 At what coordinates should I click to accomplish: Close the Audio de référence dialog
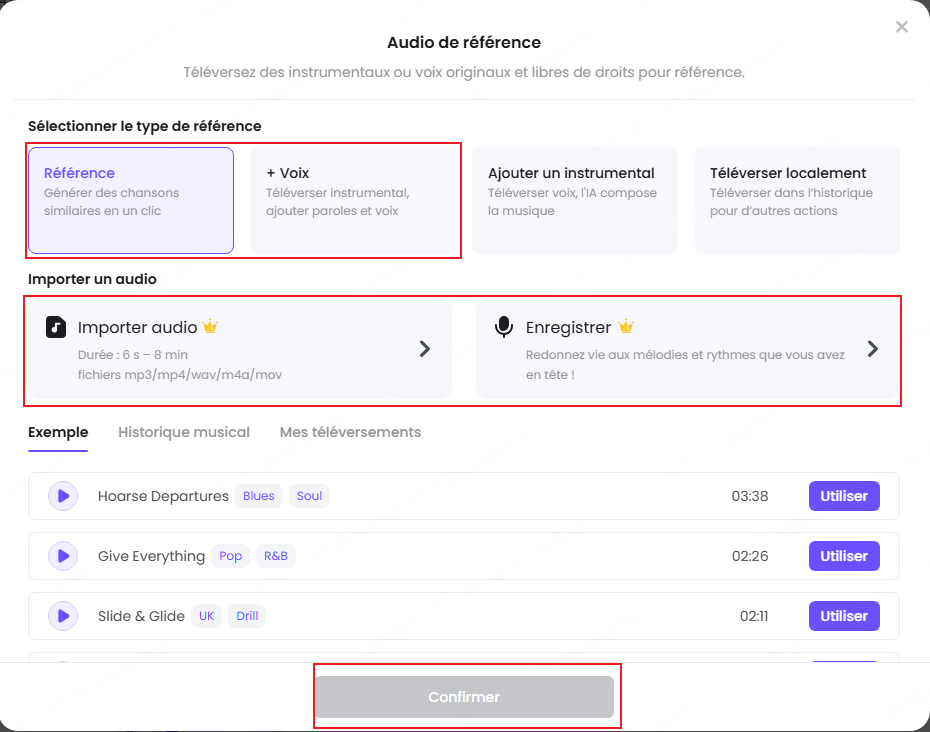[901, 27]
